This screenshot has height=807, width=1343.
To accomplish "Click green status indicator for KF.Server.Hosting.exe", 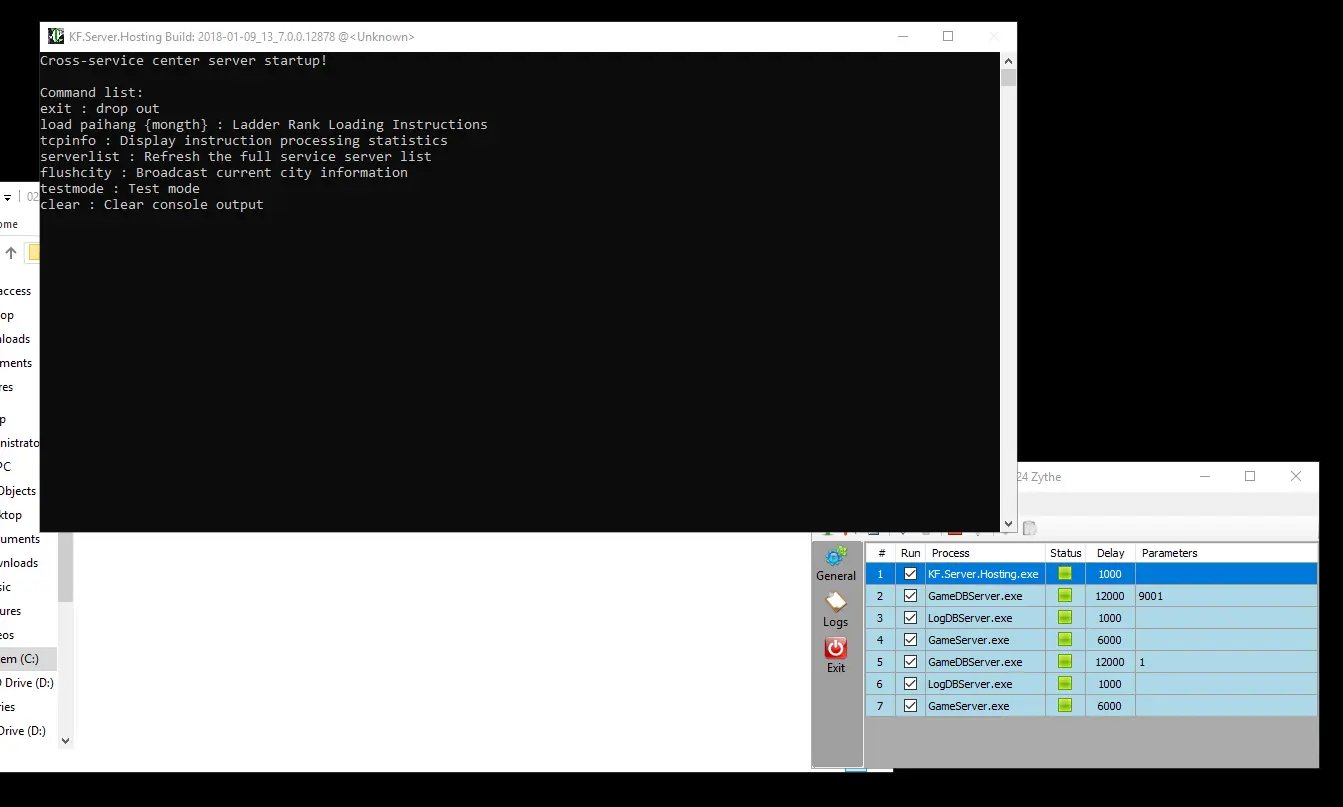I will [1065, 574].
